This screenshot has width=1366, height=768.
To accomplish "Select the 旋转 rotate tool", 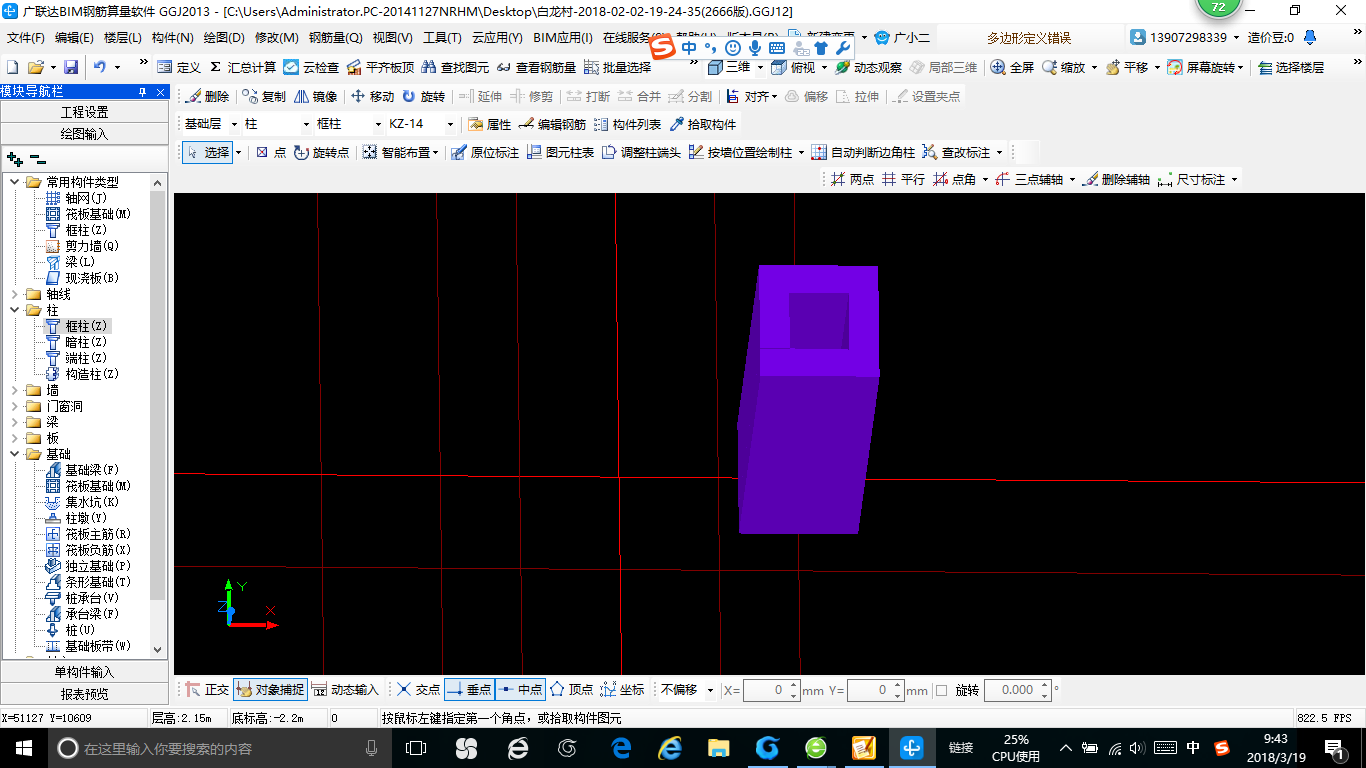I will pyautogui.click(x=424, y=96).
